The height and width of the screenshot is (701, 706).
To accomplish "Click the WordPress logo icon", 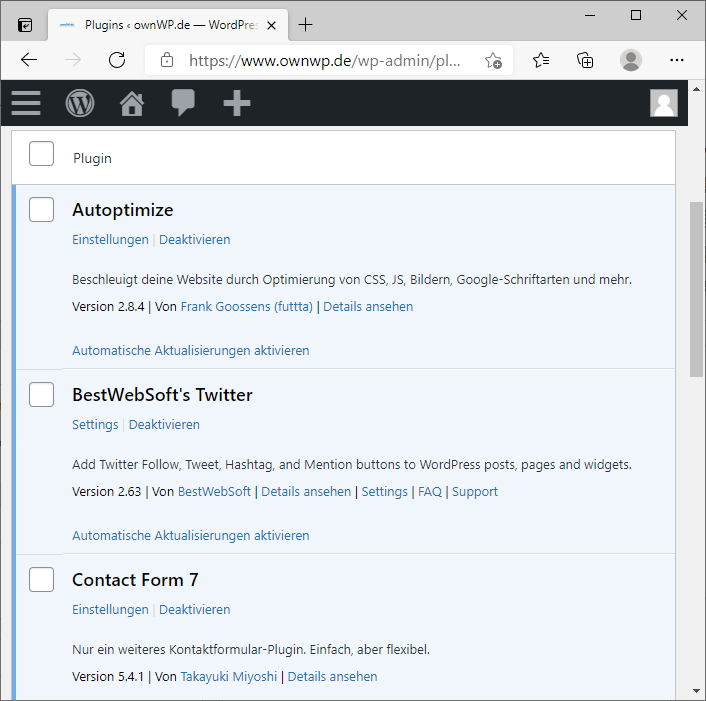I will 80,103.
